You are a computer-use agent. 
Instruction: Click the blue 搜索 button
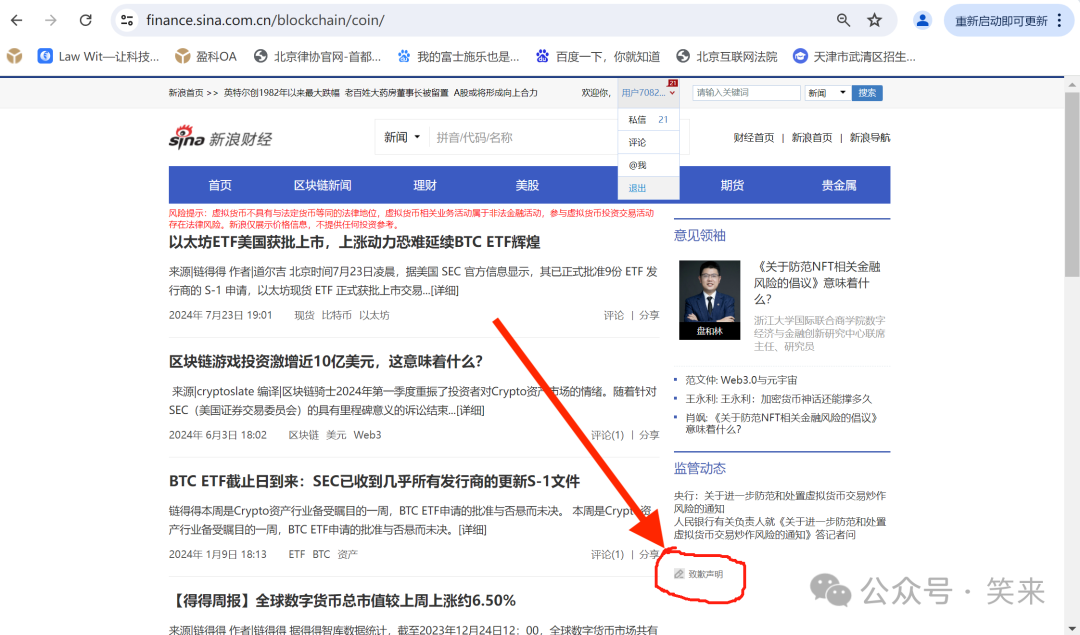pyautogui.click(x=867, y=93)
